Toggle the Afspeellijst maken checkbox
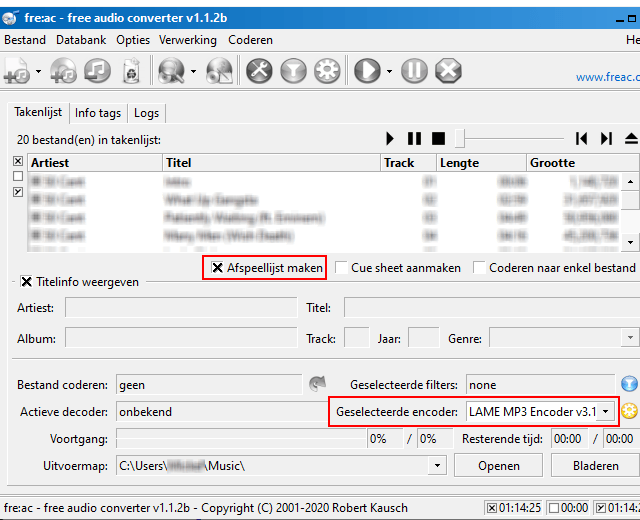The image size is (640, 520). (218, 268)
